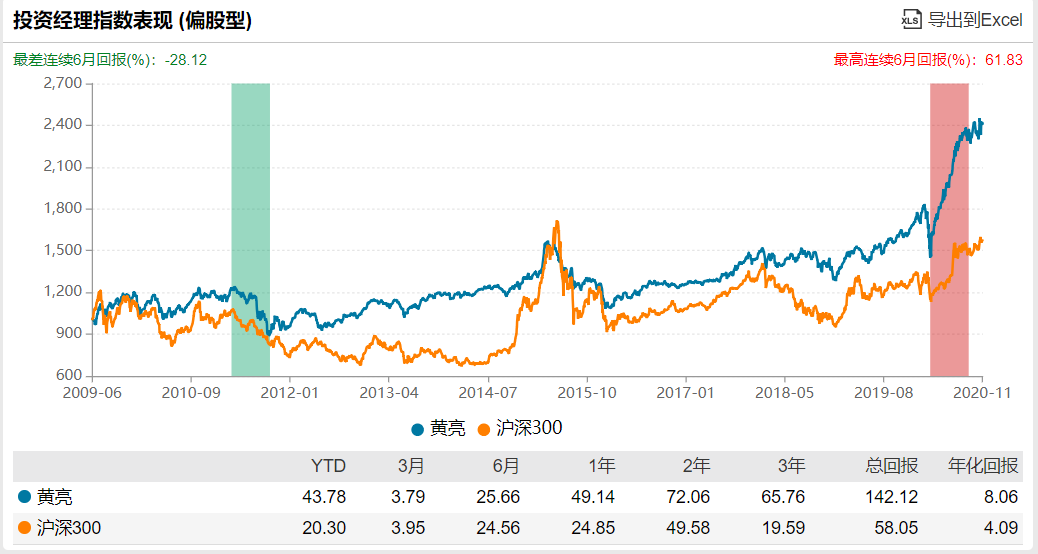Click 沪深300 YTD value 20.30
Viewport: 1038px width, 554px height.
323,527
